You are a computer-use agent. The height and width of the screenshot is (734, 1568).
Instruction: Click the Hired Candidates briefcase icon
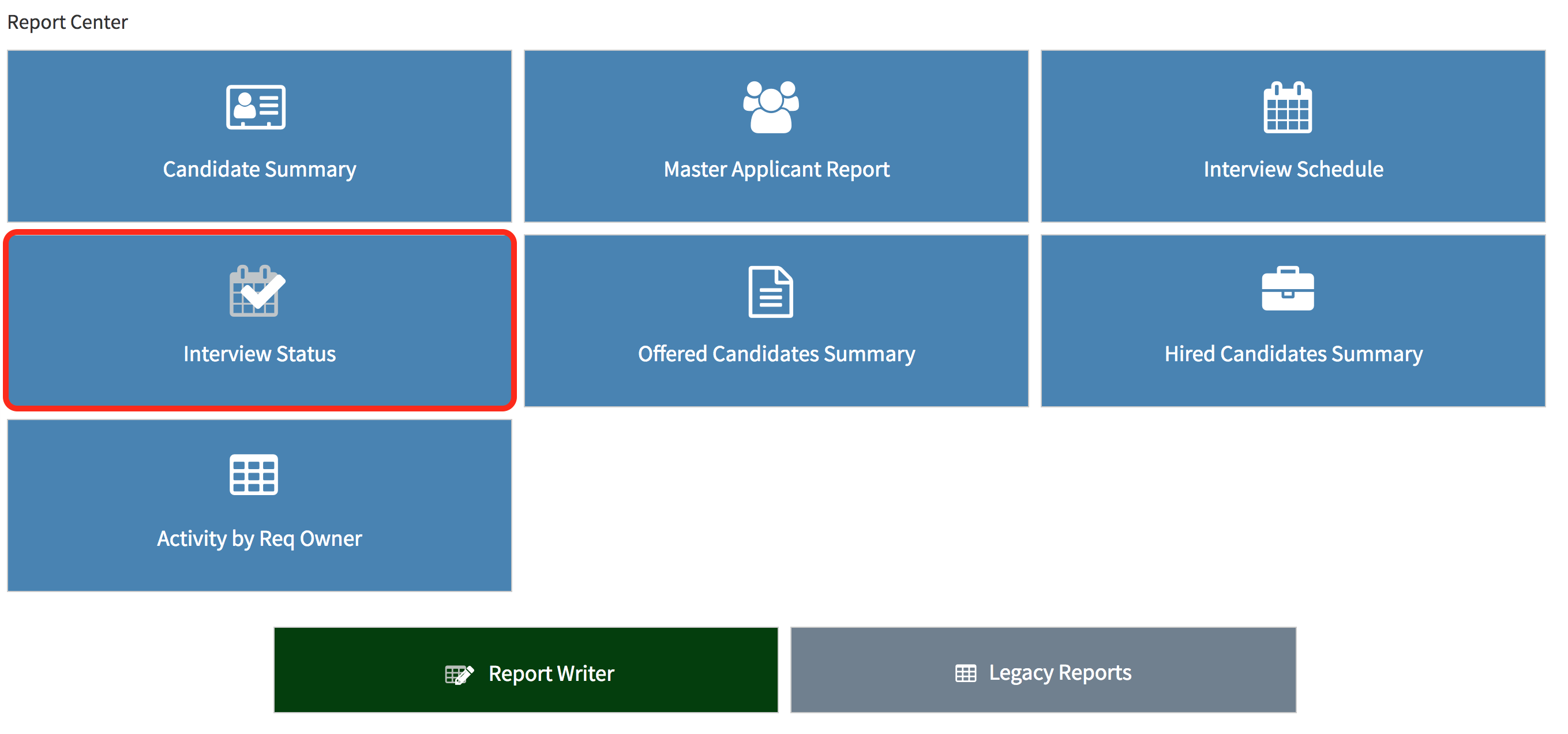1288,289
